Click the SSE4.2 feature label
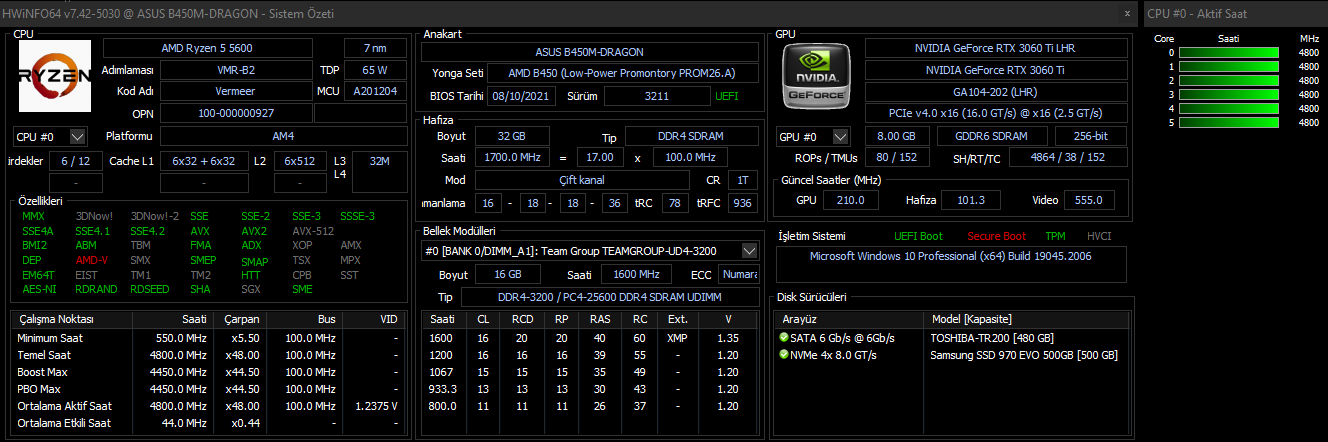This screenshot has height=442, width=1328. tap(147, 230)
